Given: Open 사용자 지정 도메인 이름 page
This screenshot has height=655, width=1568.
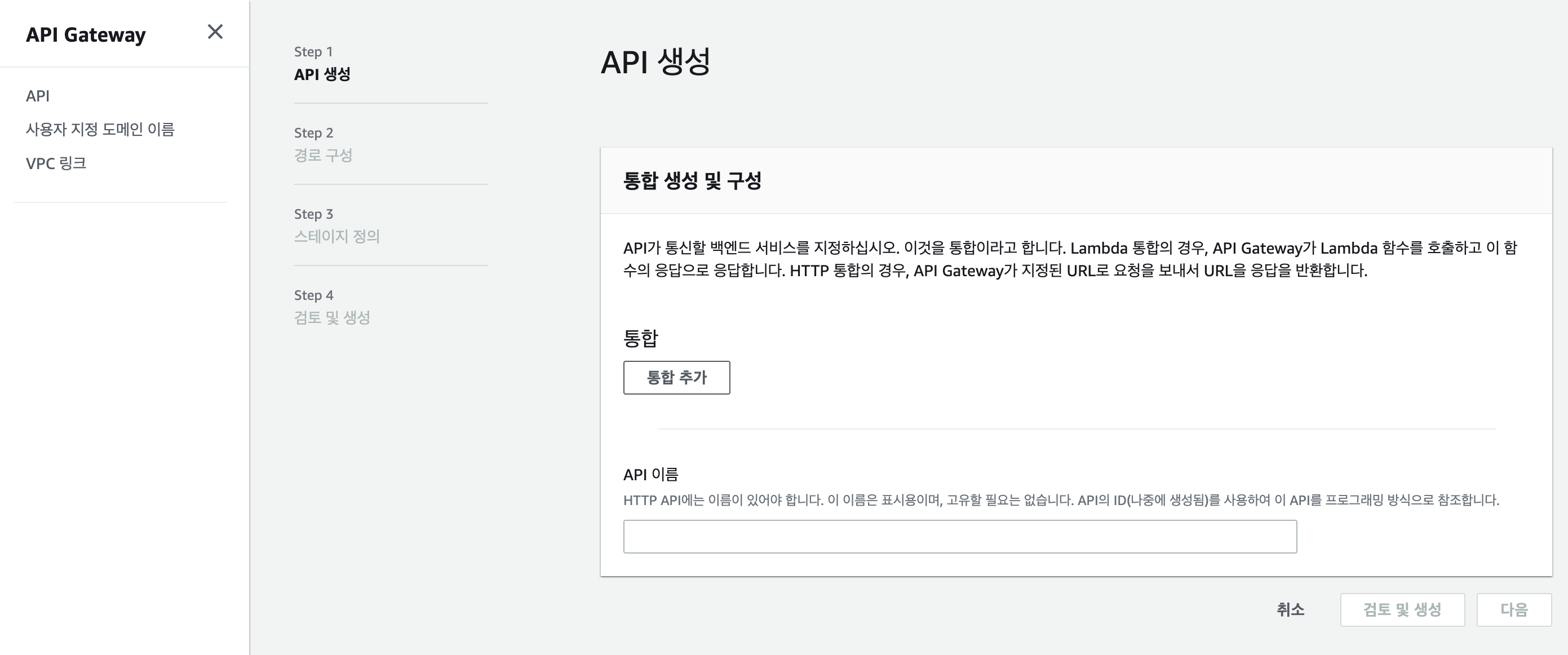Looking at the screenshot, I should [100, 129].
